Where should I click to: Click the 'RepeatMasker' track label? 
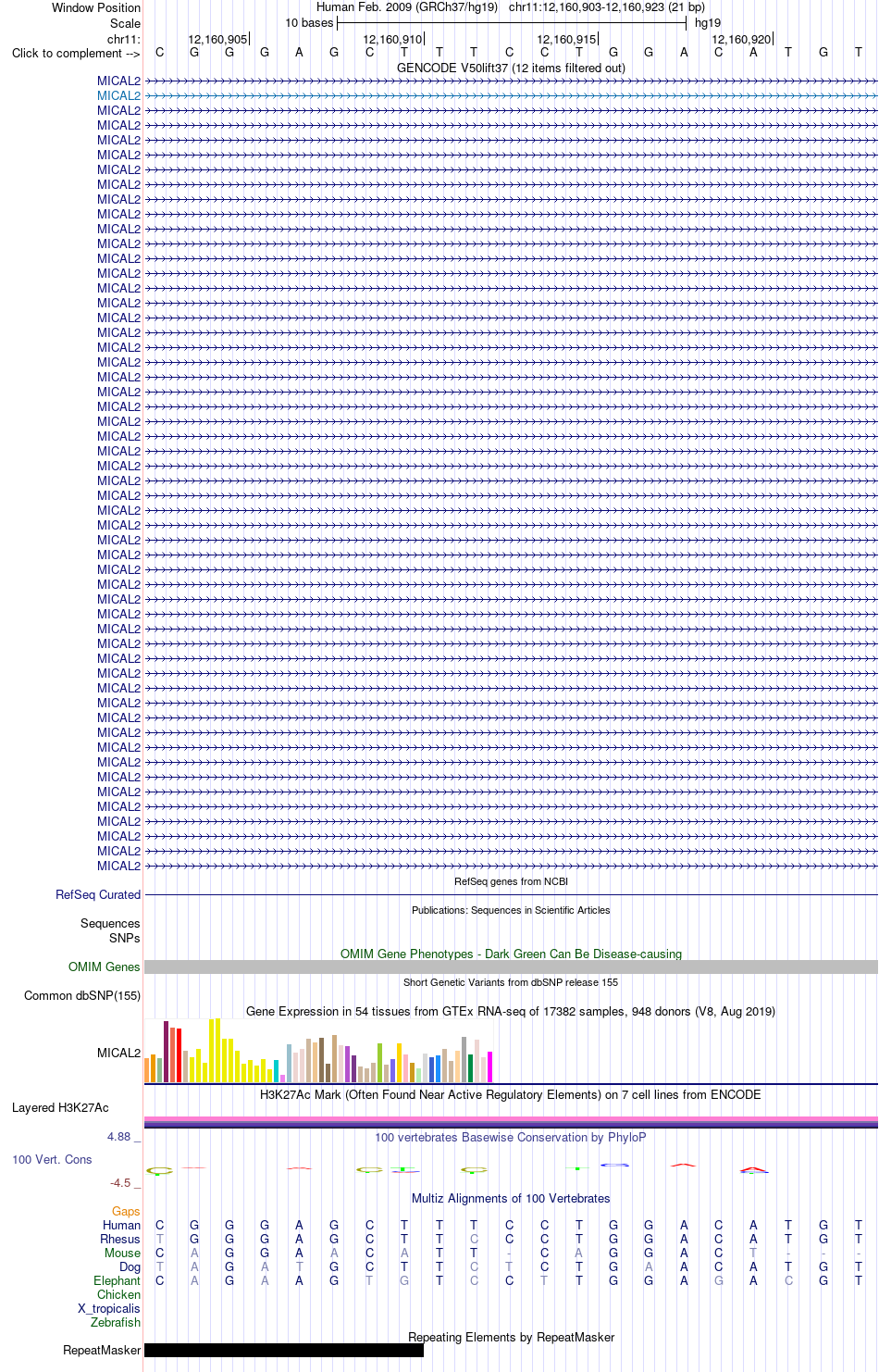(x=102, y=1350)
